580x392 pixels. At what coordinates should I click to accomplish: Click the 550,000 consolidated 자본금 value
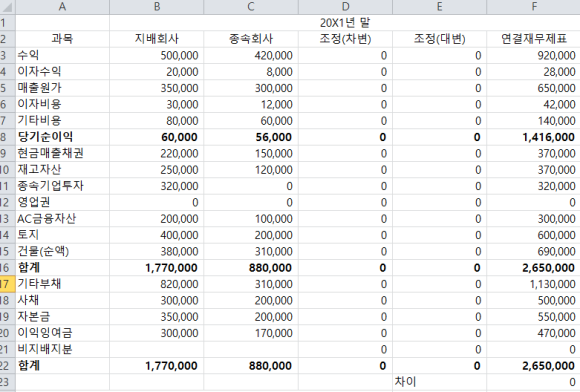pyautogui.click(x=533, y=317)
